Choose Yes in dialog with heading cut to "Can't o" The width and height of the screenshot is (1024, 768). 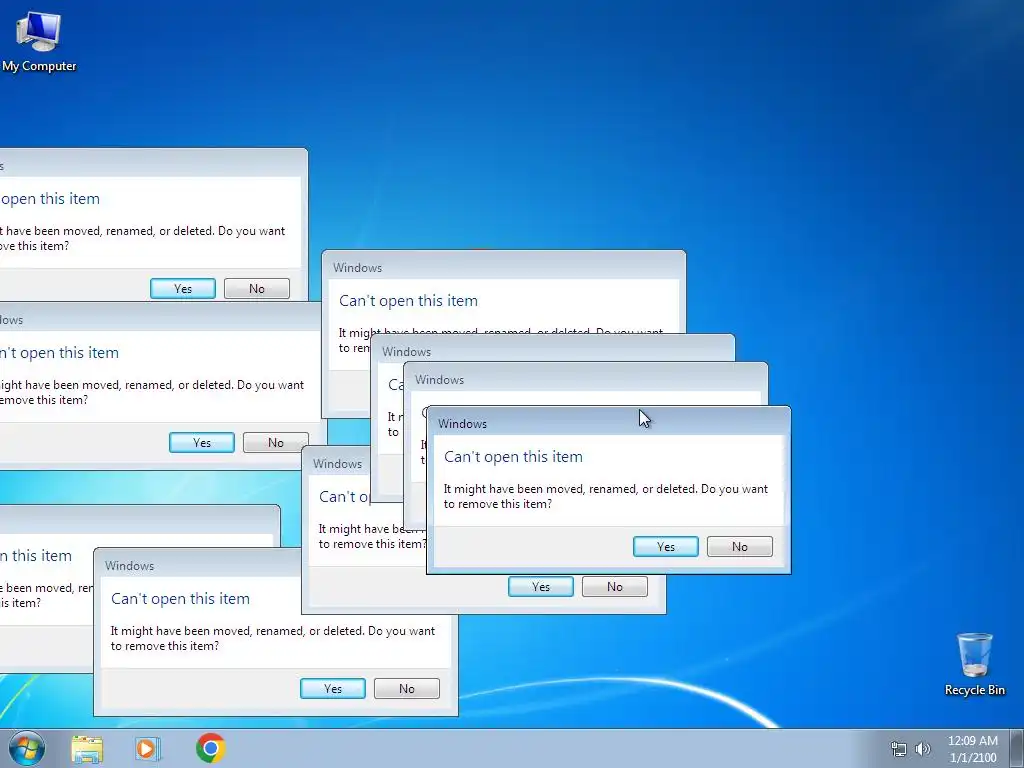(541, 586)
